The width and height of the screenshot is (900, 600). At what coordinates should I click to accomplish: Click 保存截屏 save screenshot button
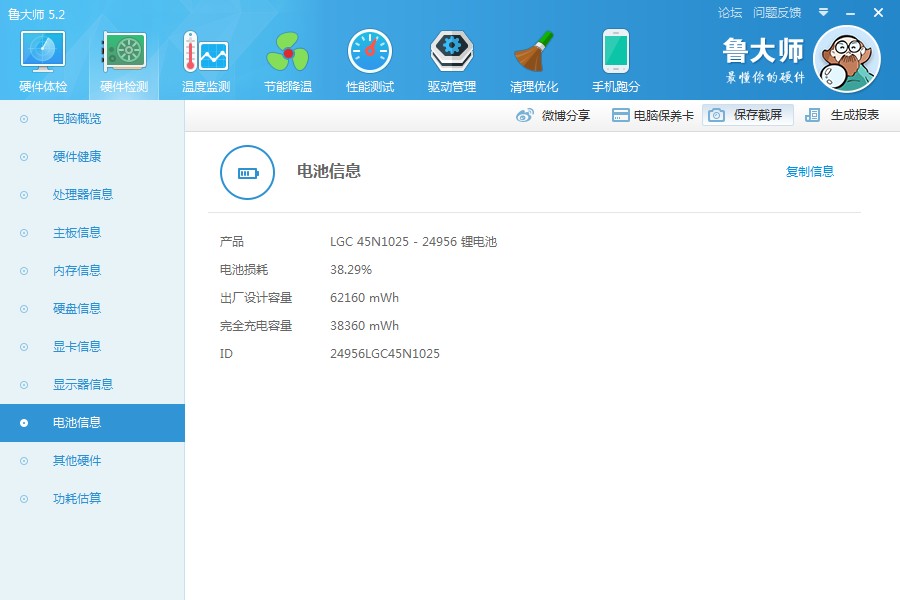tap(748, 115)
